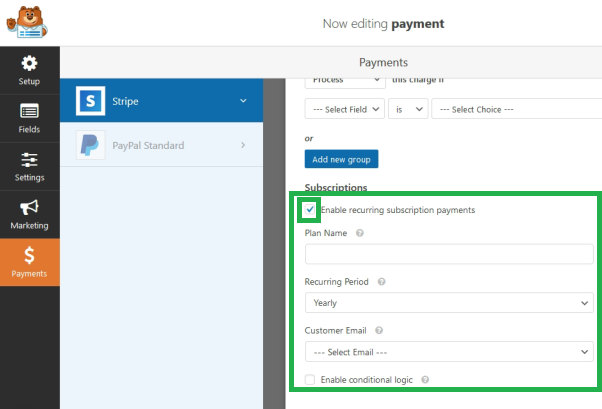Show help tooltip for Plan Name
The width and height of the screenshot is (602, 409).
pyautogui.click(x=359, y=233)
